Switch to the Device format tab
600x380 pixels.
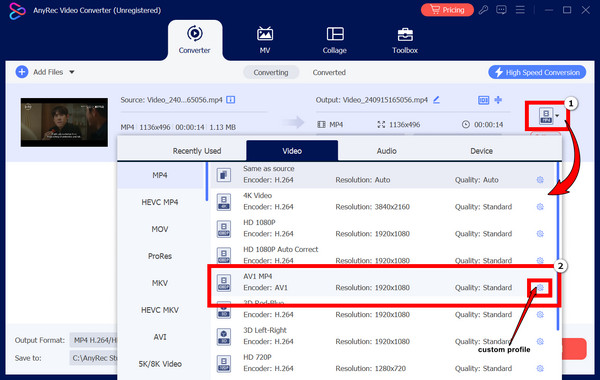point(481,151)
